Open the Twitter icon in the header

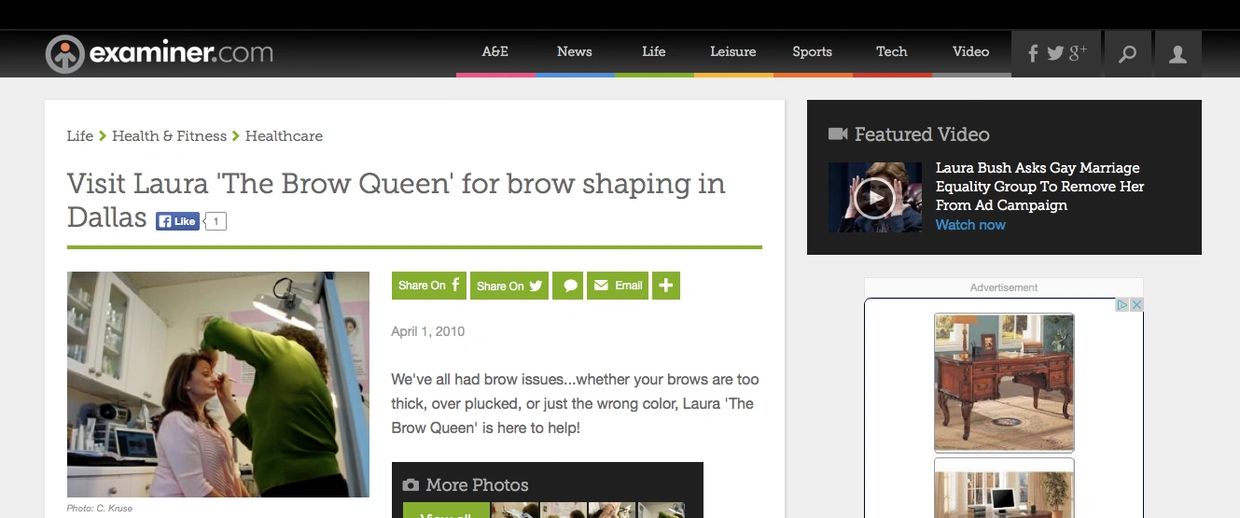click(1055, 54)
